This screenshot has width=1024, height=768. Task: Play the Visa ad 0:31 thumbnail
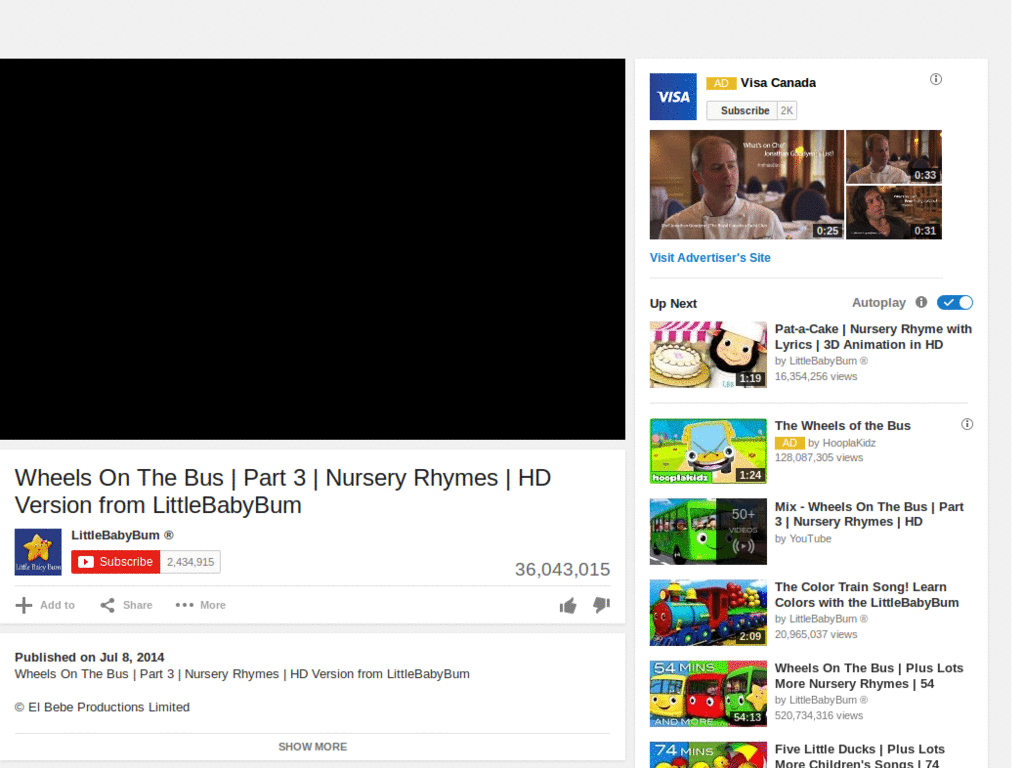click(x=893, y=213)
